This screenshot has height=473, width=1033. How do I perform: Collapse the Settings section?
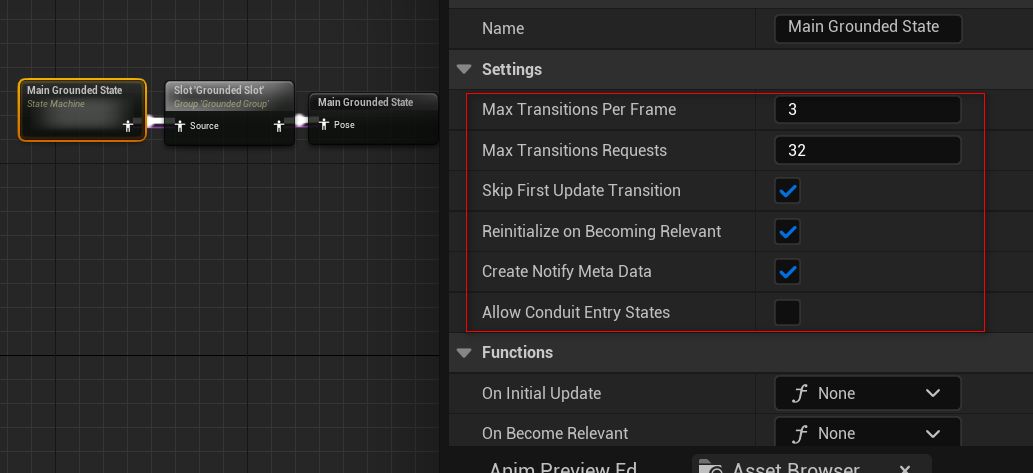click(x=464, y=70)
